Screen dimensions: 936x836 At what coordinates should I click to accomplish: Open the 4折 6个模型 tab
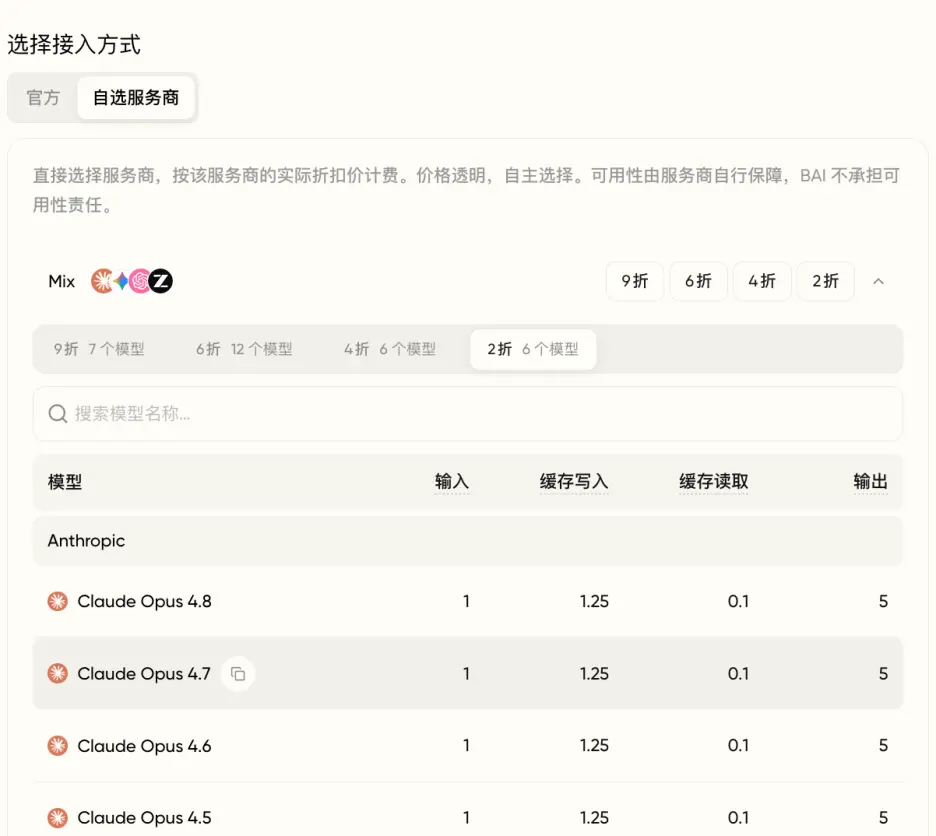pyautogui.click(x=390, y=349)
